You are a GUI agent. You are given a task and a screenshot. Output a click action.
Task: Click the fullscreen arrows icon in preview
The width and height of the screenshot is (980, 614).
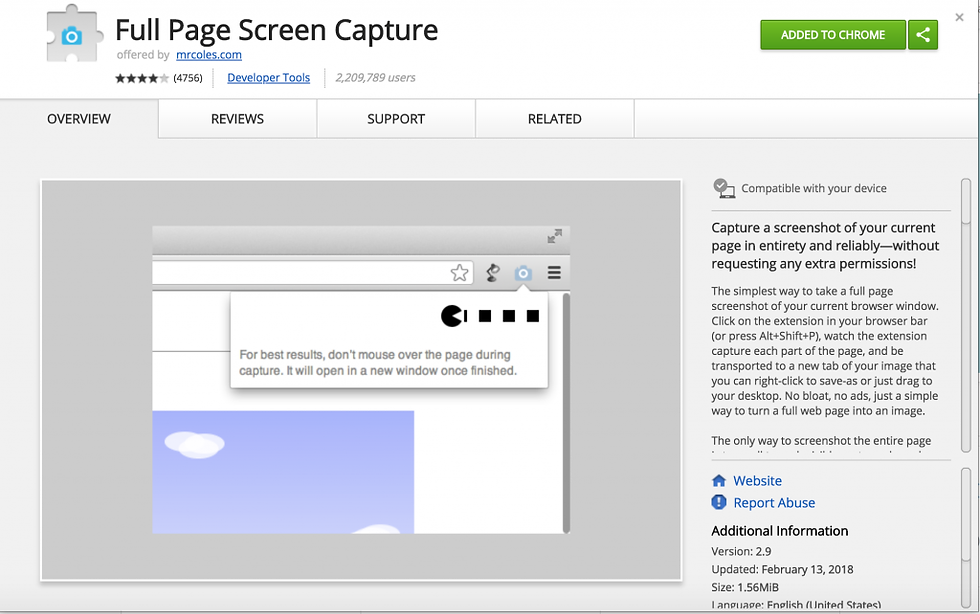[x=554, y=236]
